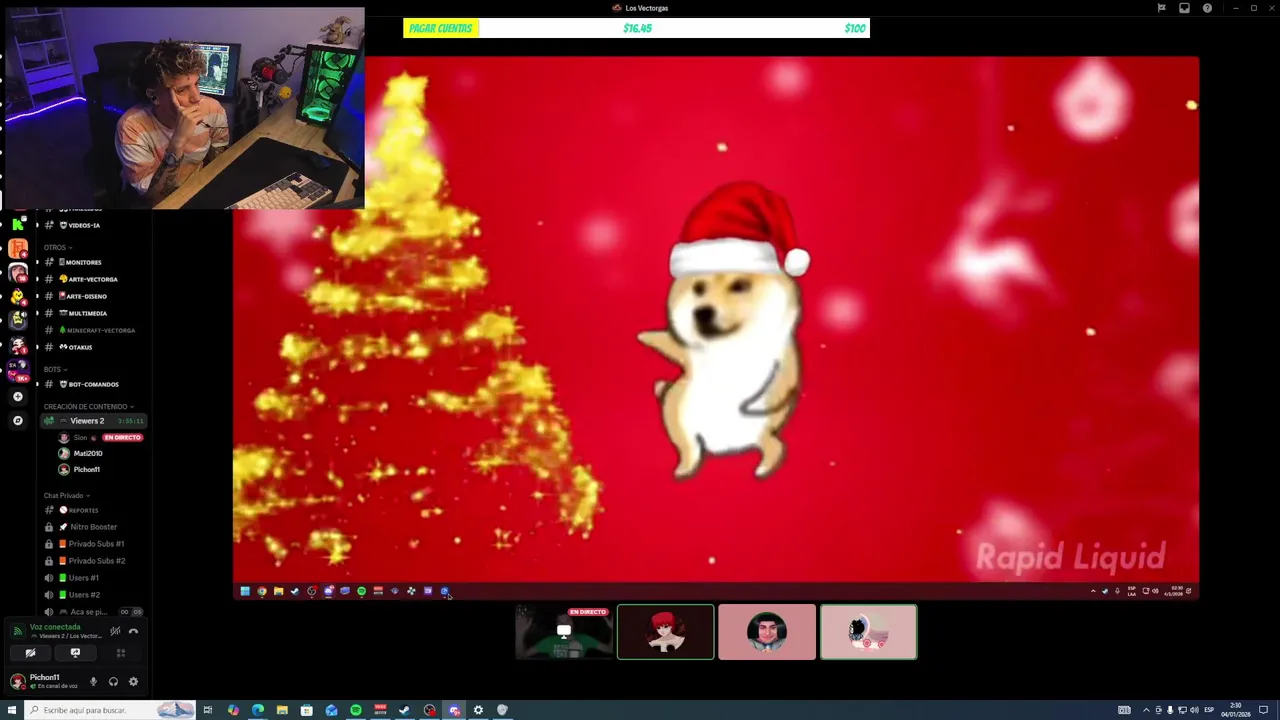Click the Kick server icon in server list

tap(17, 225)
